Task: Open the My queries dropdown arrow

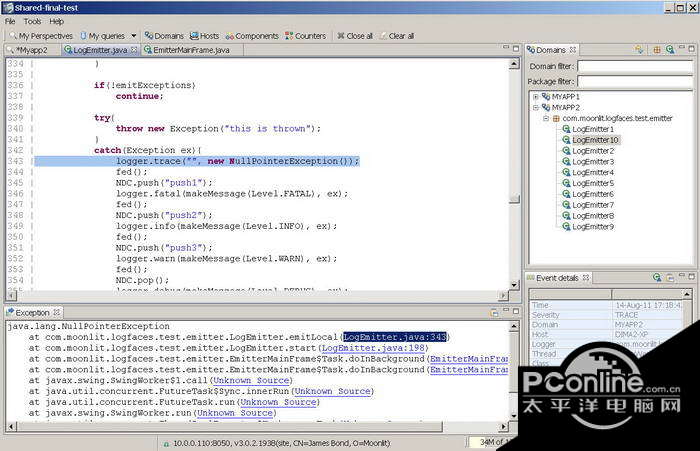Action: coord(133,35)
